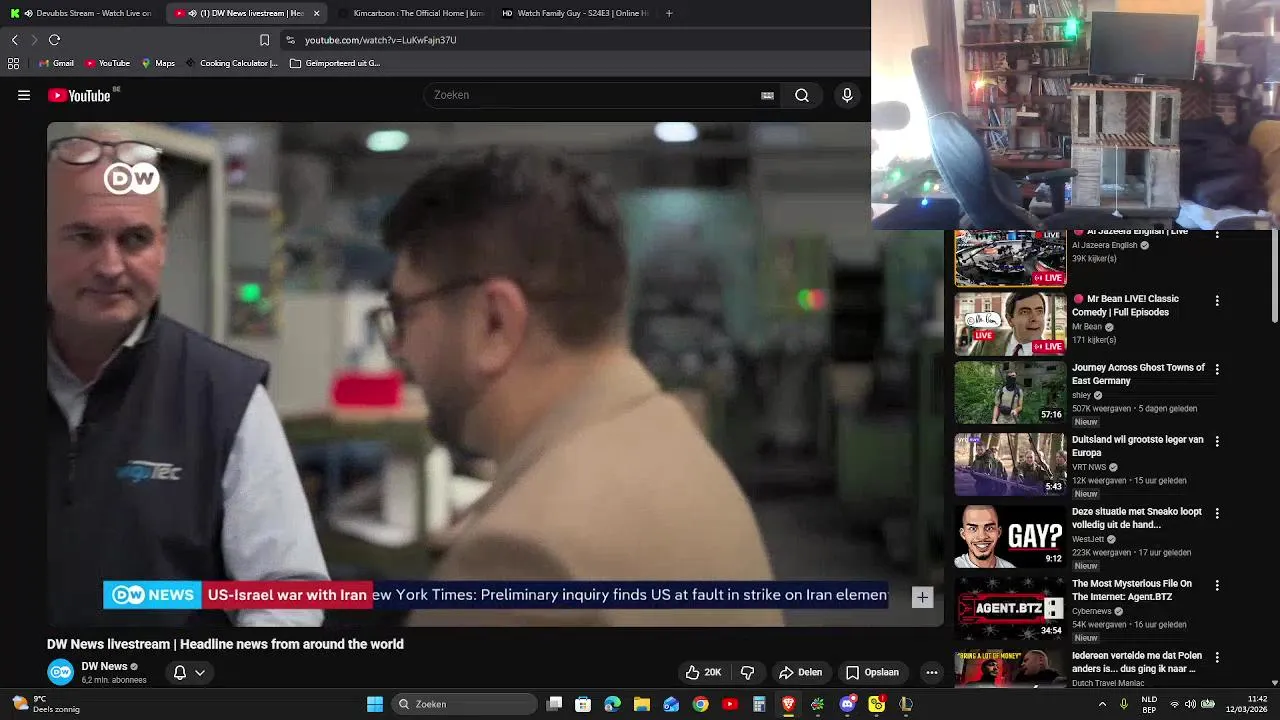Open the DW News channel avatar
Image resolution: width=1280 pixels, height=720 pixels.
click(61, 672)
